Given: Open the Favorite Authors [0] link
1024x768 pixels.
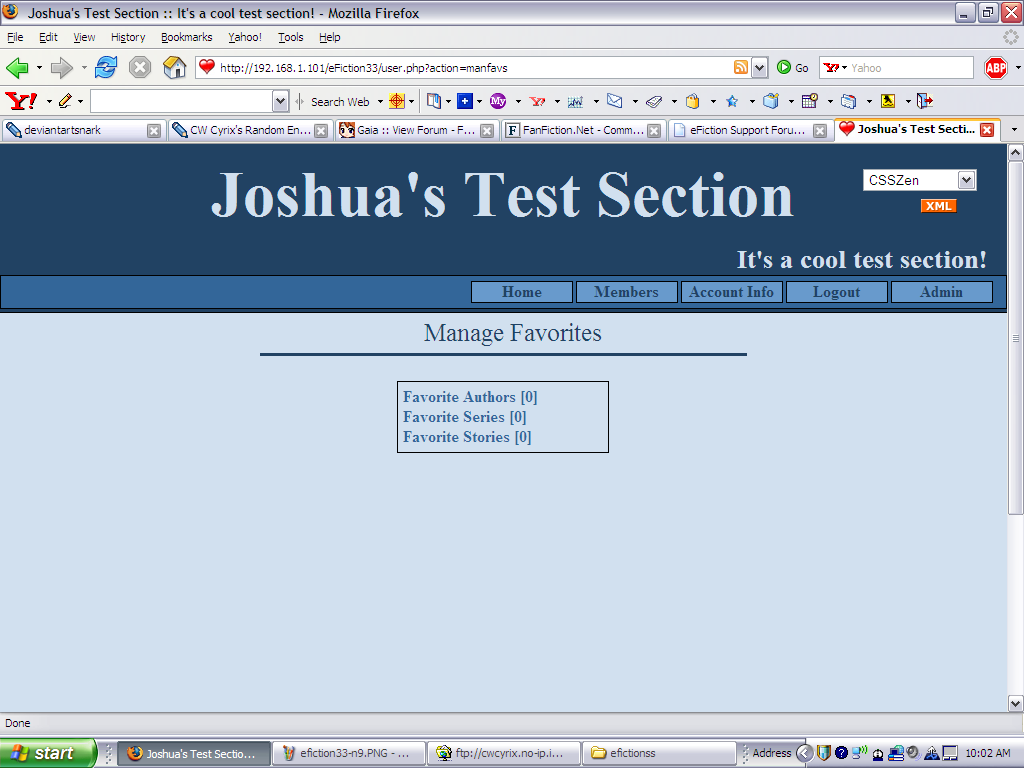Looking at the screenshot, I should [x=470, y=397].
